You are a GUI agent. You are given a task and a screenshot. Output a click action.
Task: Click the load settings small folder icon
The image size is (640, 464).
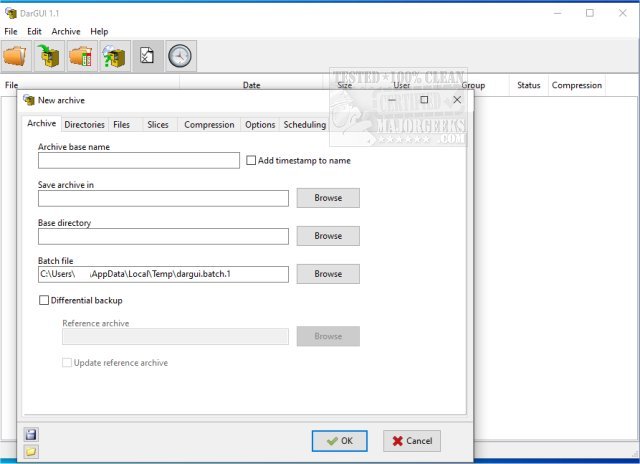point(31,451)
